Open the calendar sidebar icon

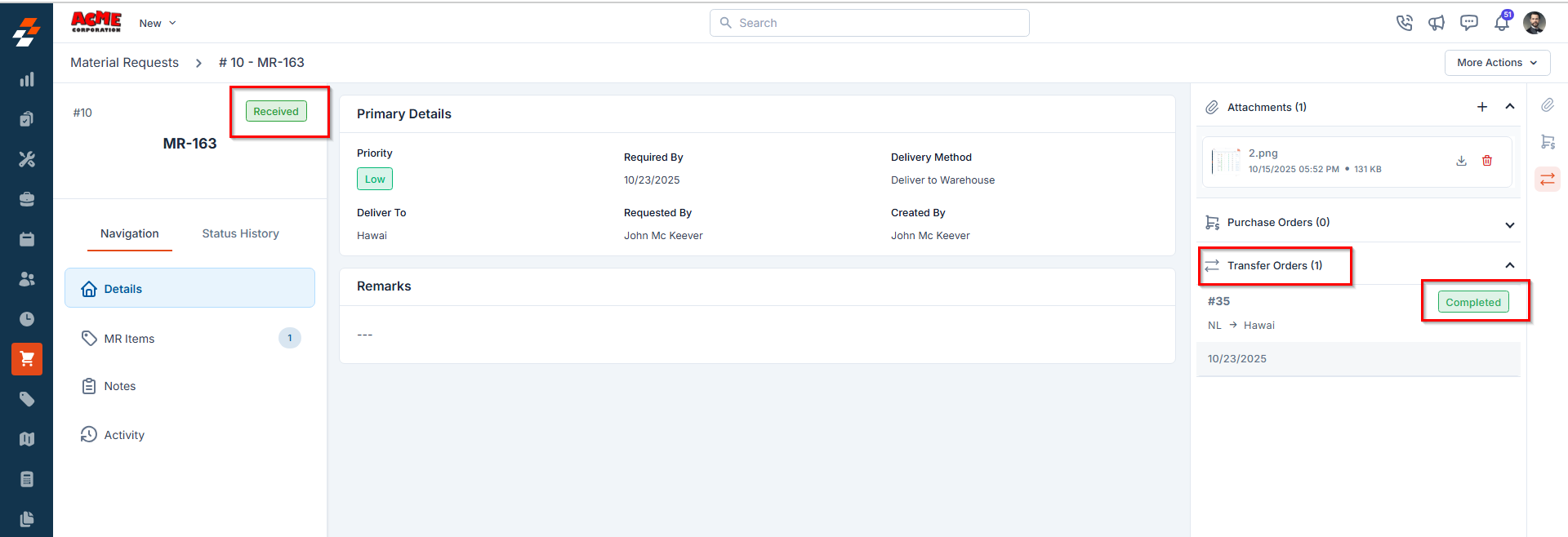click(27, 239)
